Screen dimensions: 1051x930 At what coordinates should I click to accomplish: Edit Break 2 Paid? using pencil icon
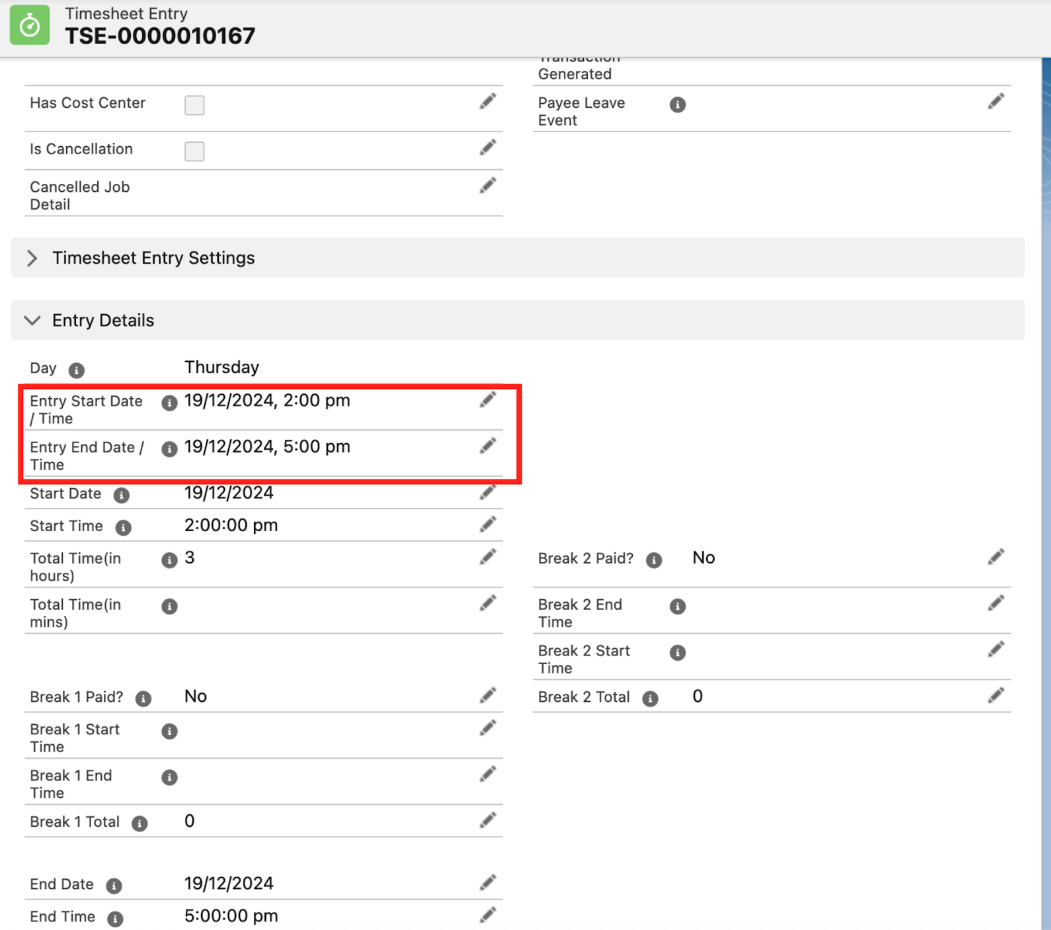(995, 557)
